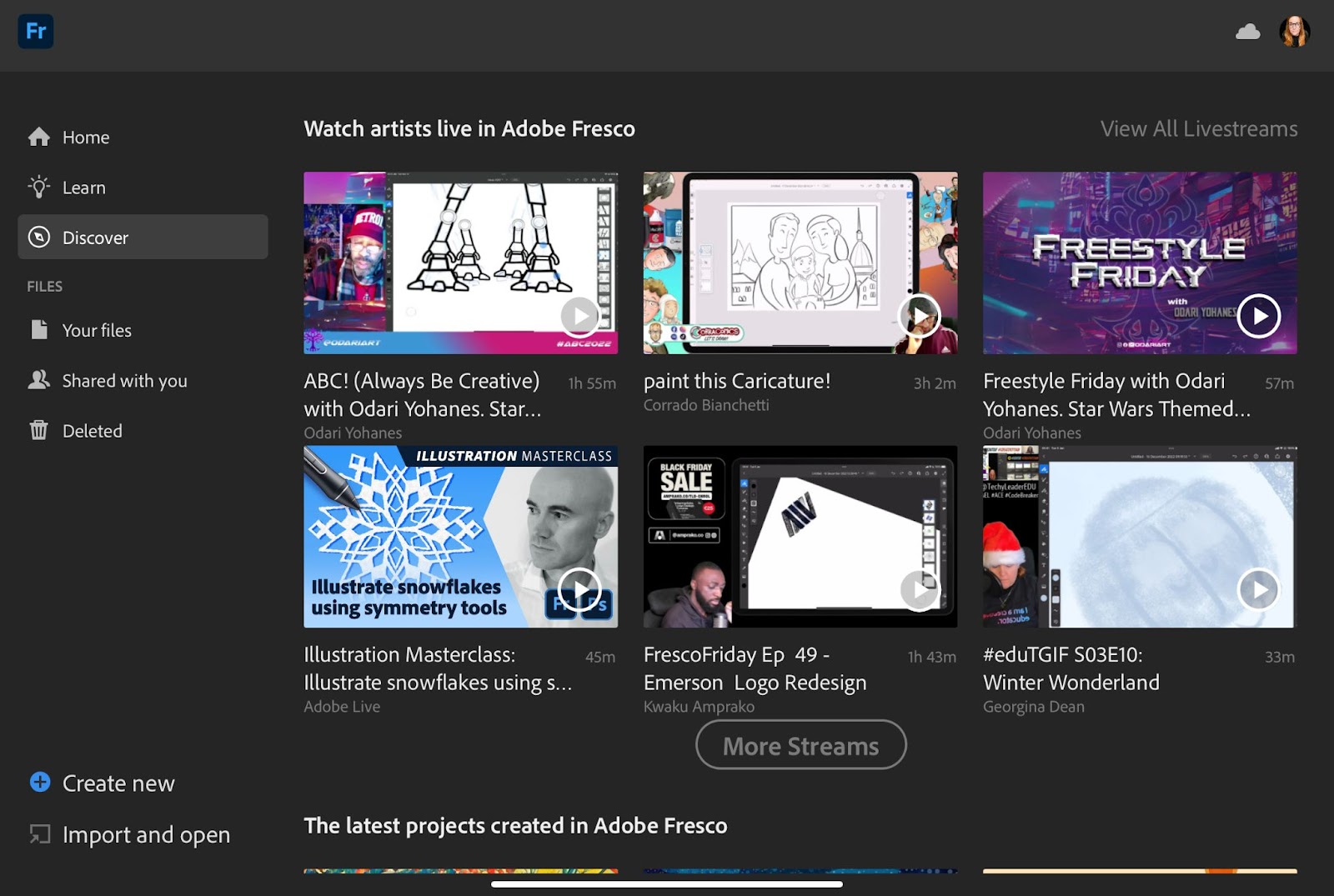Play the paint this Caricature! stream
The height and width of the screenshot is (896, 1334).
(919, 316)
